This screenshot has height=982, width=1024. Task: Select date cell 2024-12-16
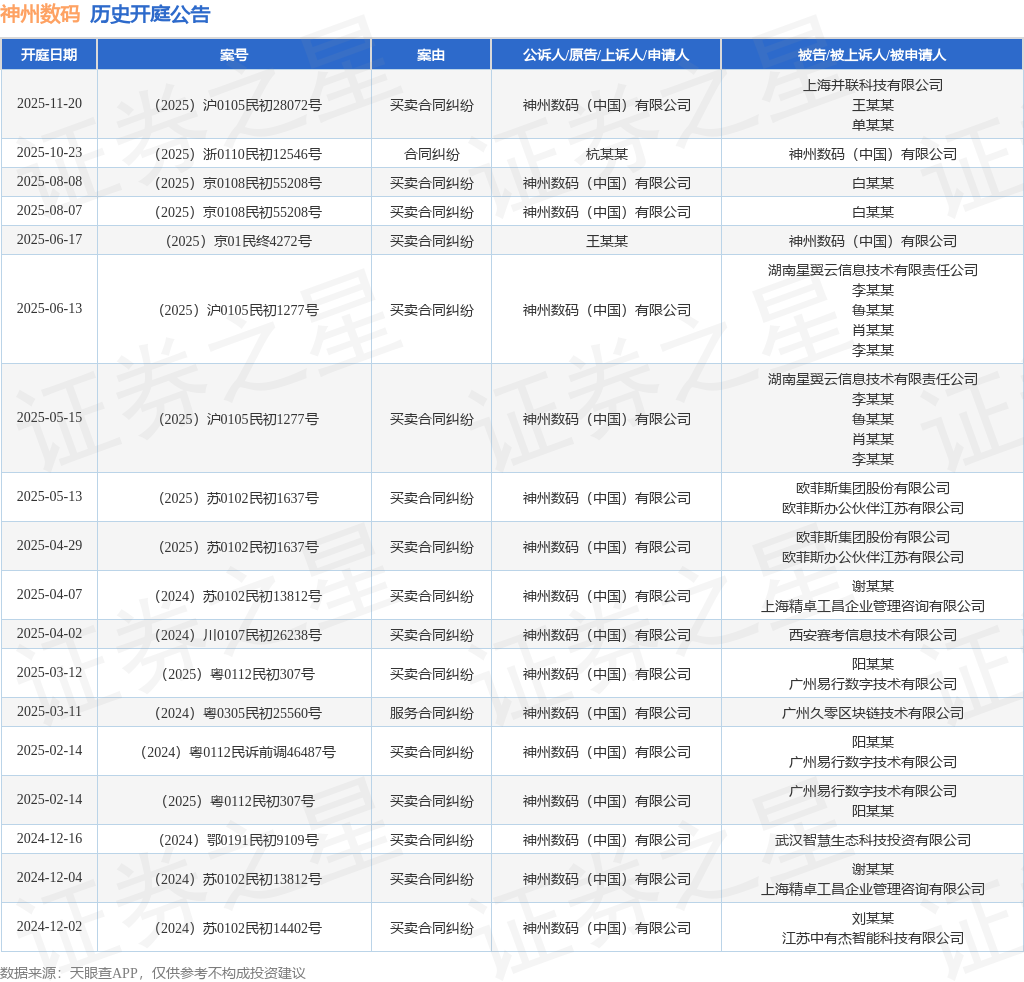pyautogui.click(x=50, y=838)
